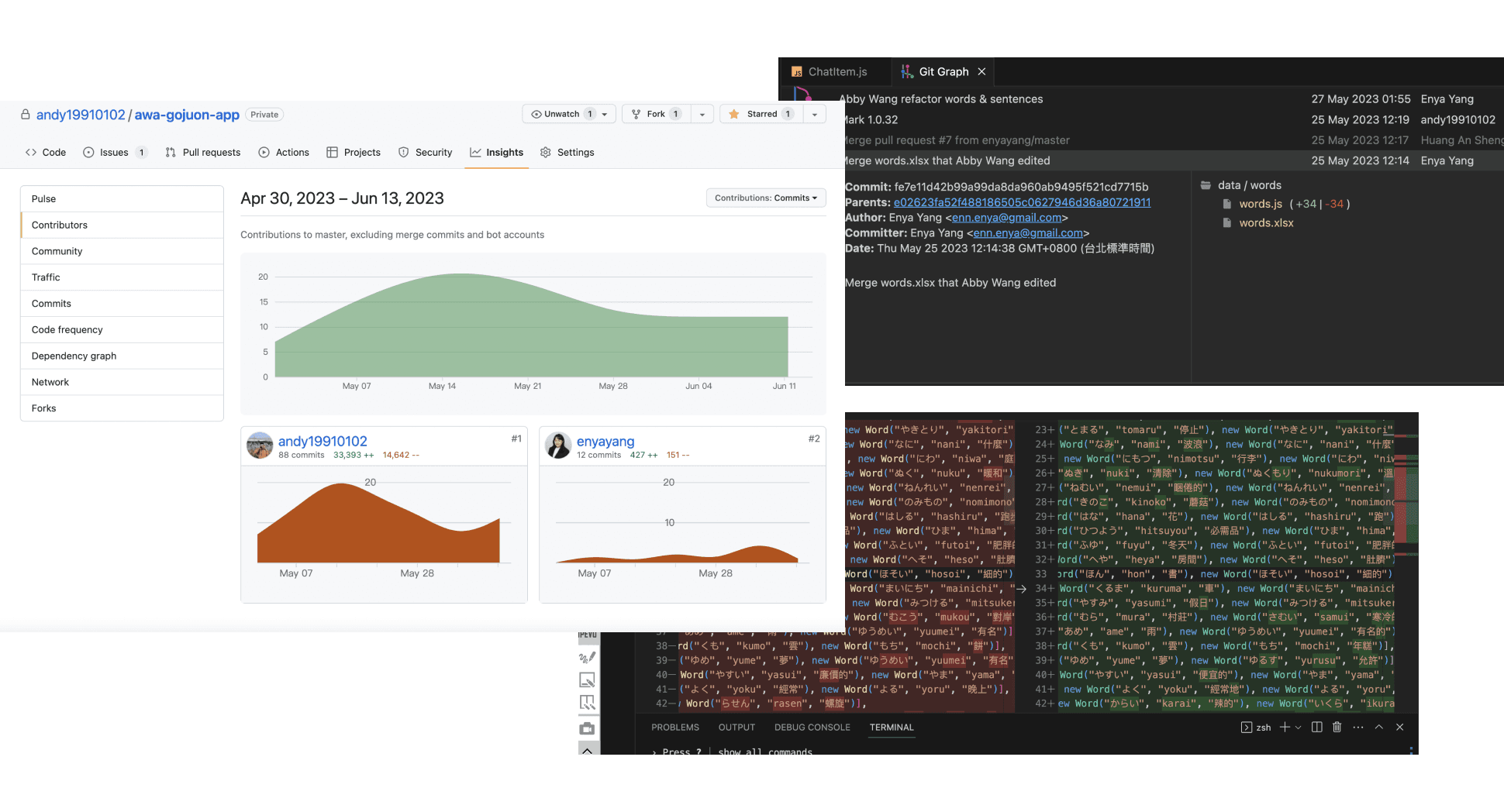Select Traffic in the Insights sidebar
The image size is (1504, 812).
122,277
